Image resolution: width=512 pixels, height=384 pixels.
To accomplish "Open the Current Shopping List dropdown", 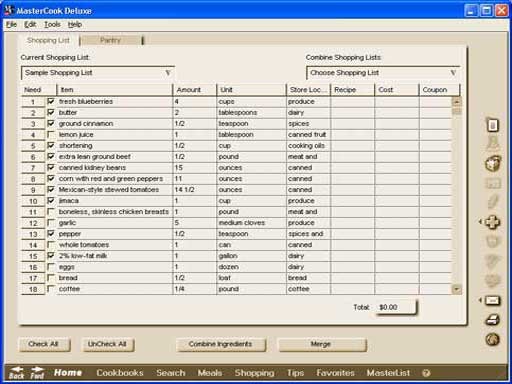I will 98,73.
